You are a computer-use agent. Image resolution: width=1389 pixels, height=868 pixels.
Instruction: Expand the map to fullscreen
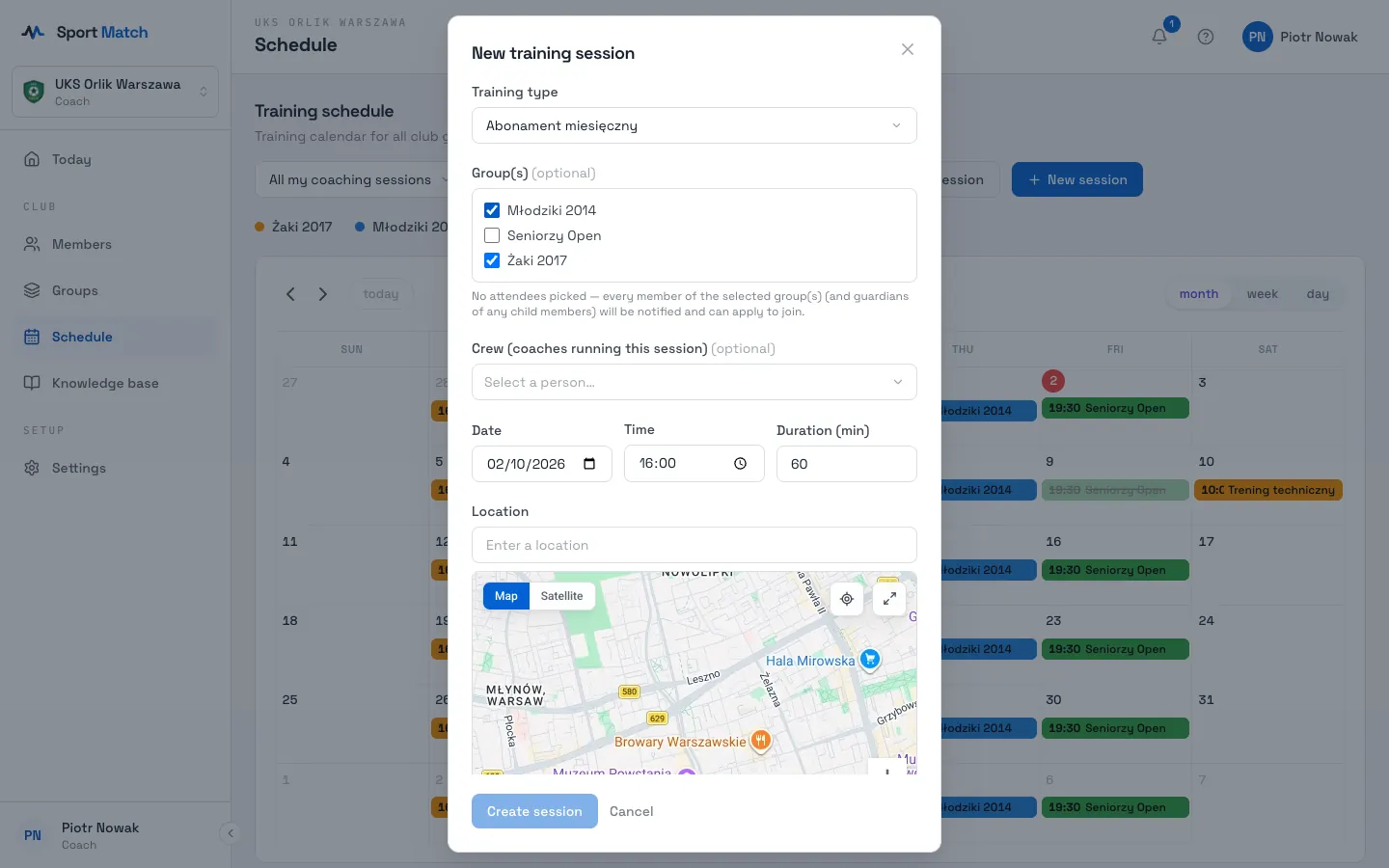coord(889,599)
